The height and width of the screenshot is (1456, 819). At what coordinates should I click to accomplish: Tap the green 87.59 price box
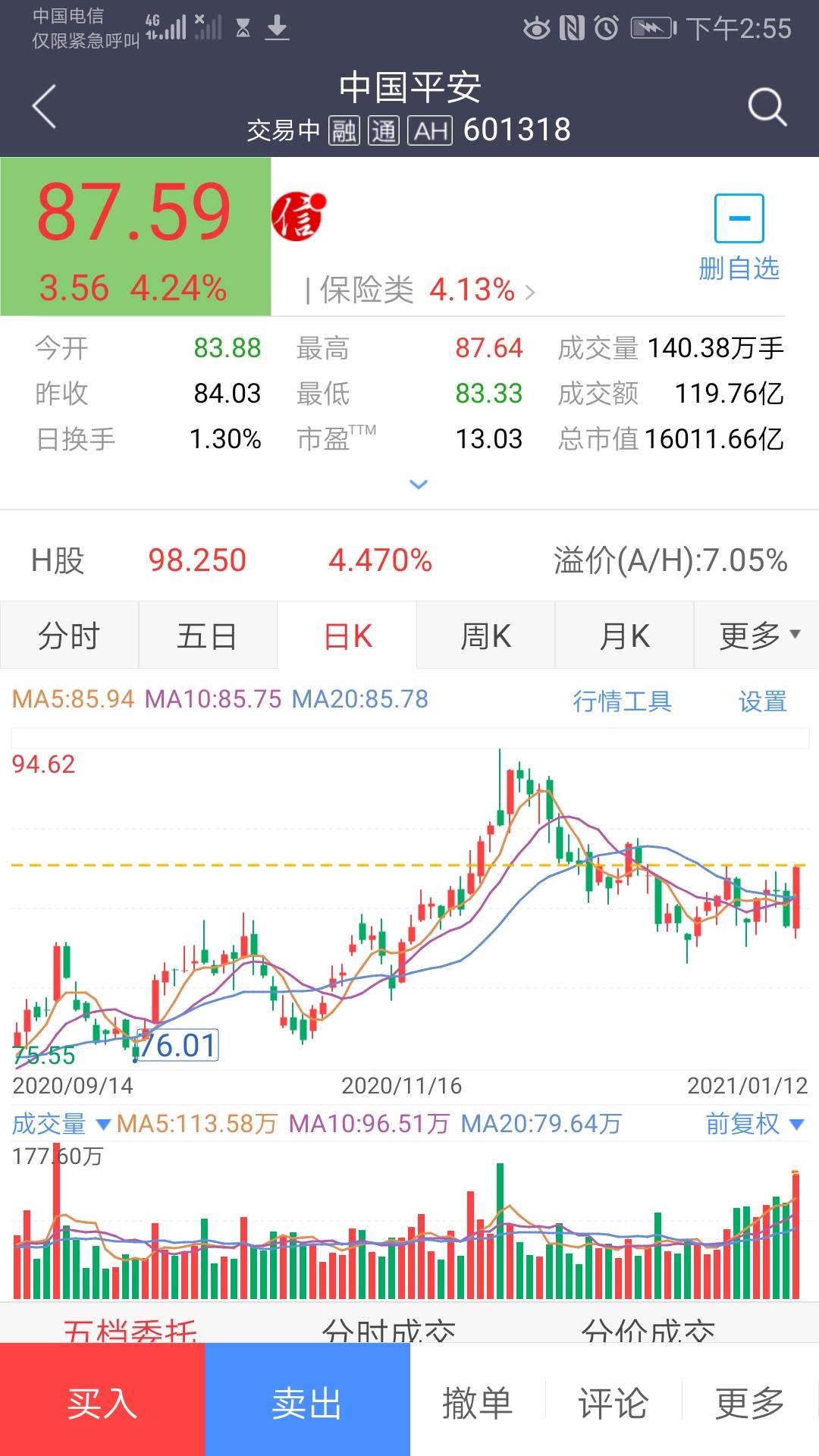pos(136,237)
